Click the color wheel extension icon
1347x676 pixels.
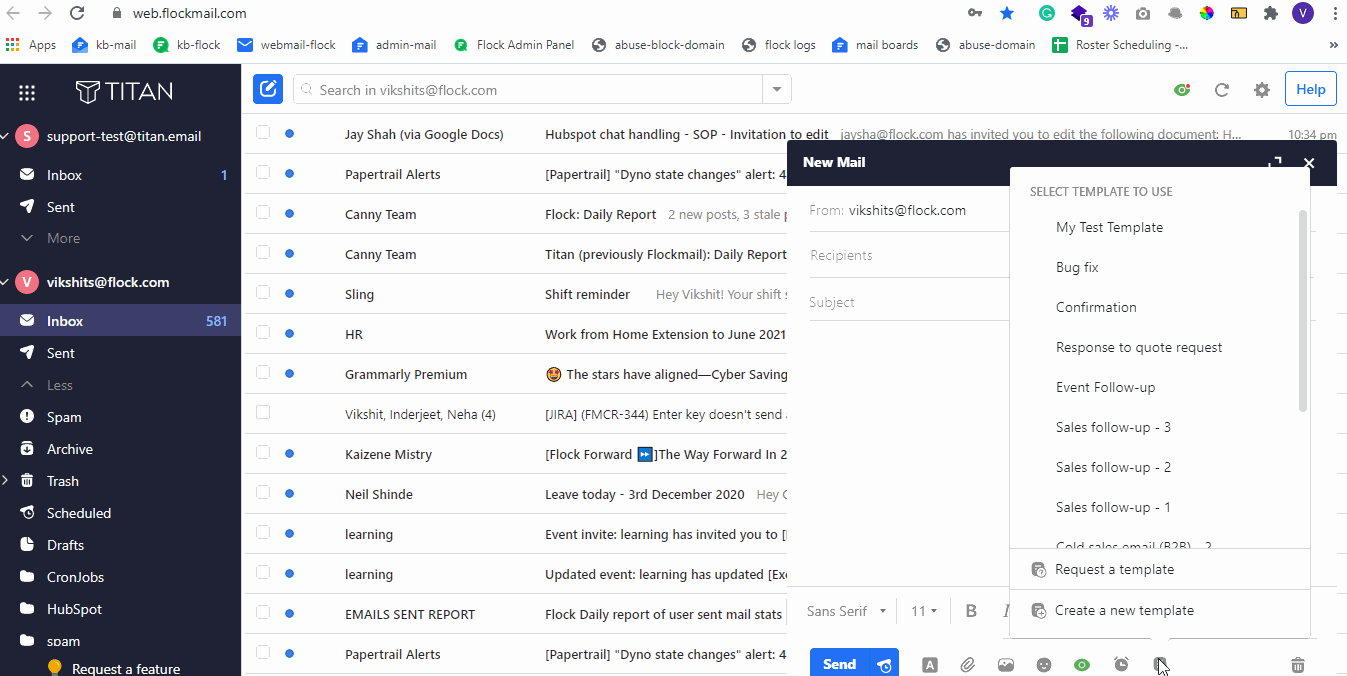(x=1207, y=13)
